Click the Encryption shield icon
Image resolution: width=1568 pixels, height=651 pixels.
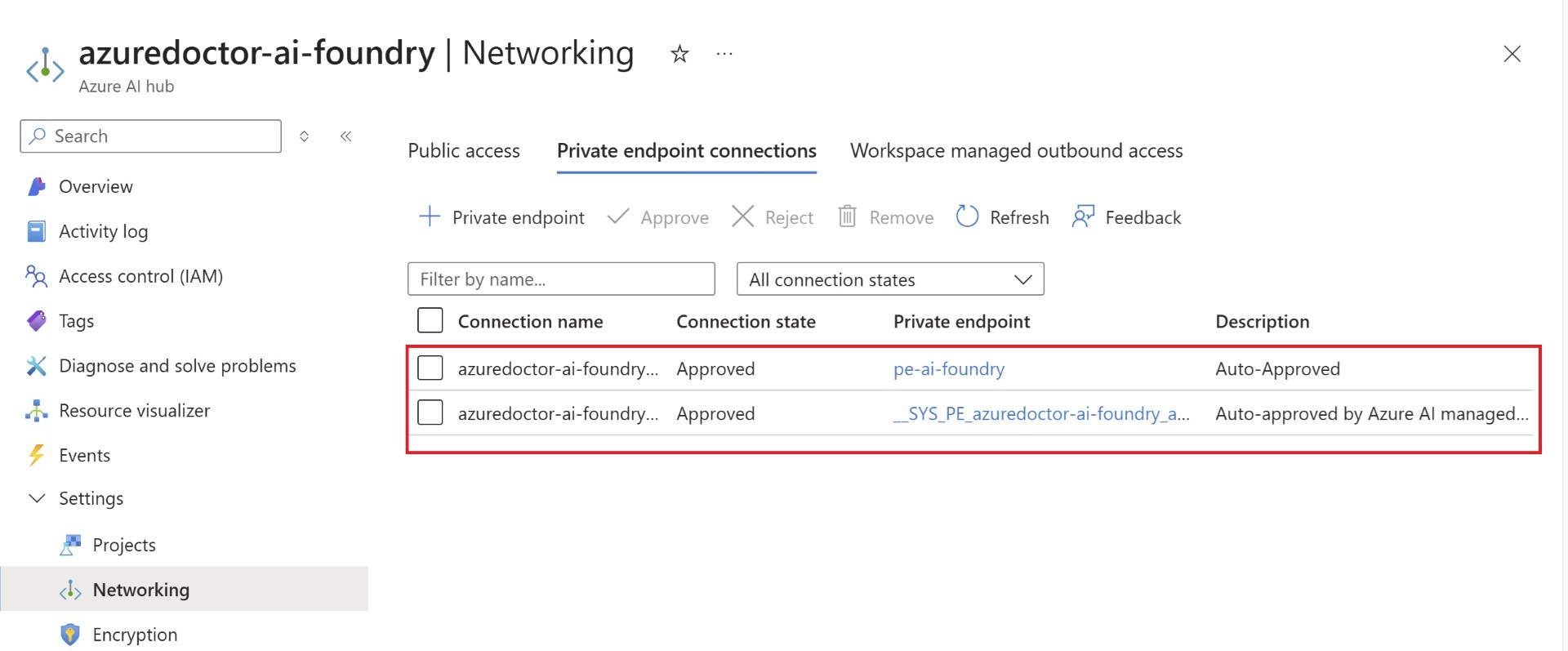point(71,635)
